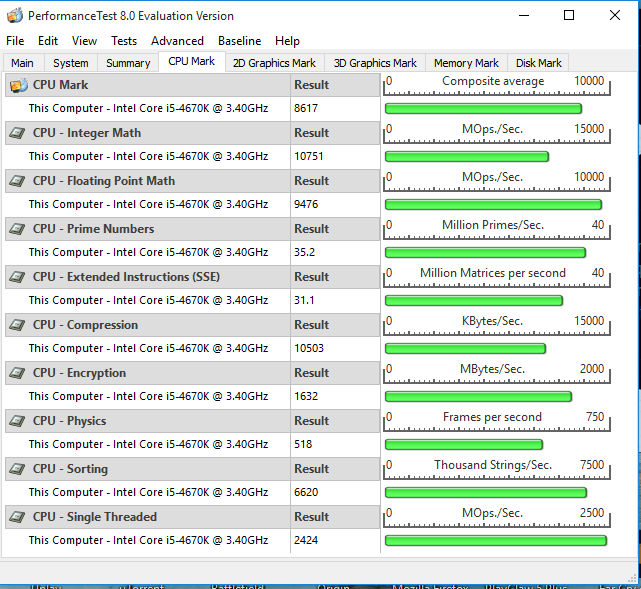Switch to the 2D Graphics Mark tab
The image size is (641, 589).
pyautogui.click(x=274, y=63)
